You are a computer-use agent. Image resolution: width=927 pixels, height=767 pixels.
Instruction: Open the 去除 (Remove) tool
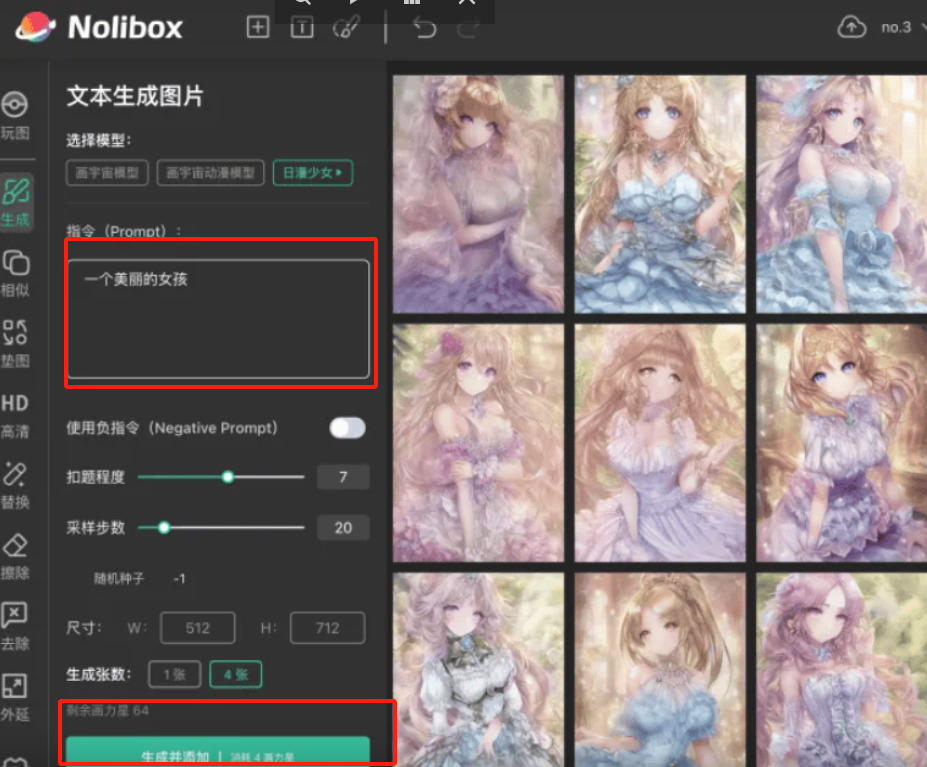(x=15, y=625)
